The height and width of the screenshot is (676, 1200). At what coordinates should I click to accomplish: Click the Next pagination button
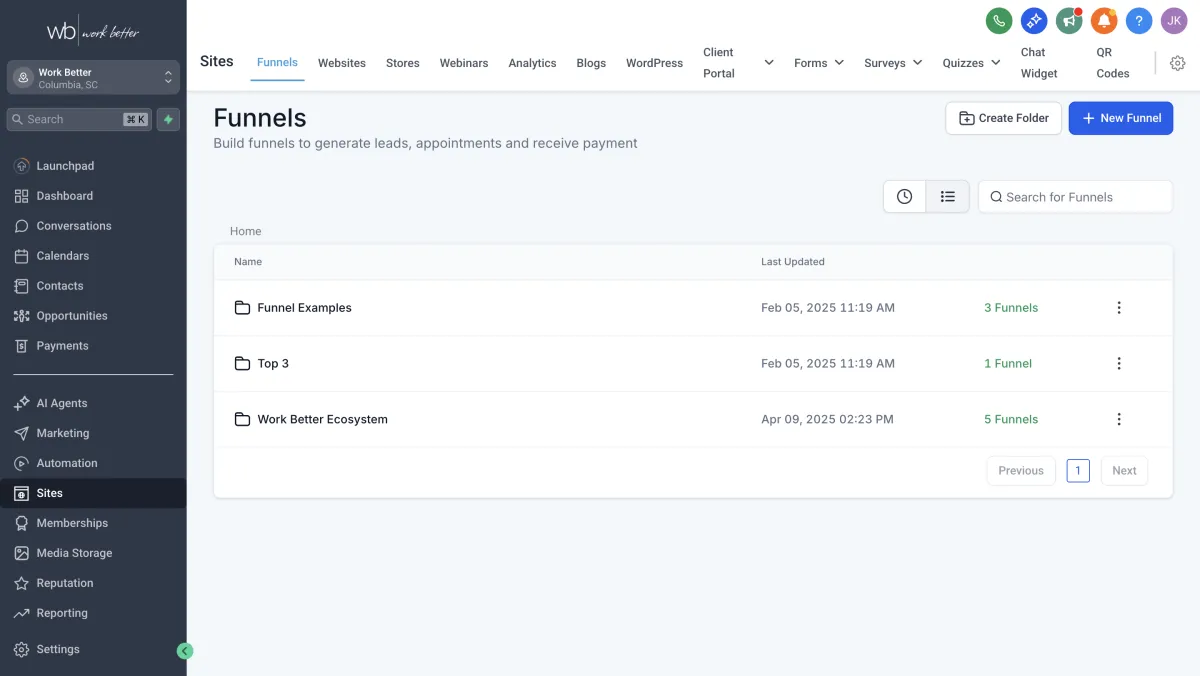point(1124,471)
